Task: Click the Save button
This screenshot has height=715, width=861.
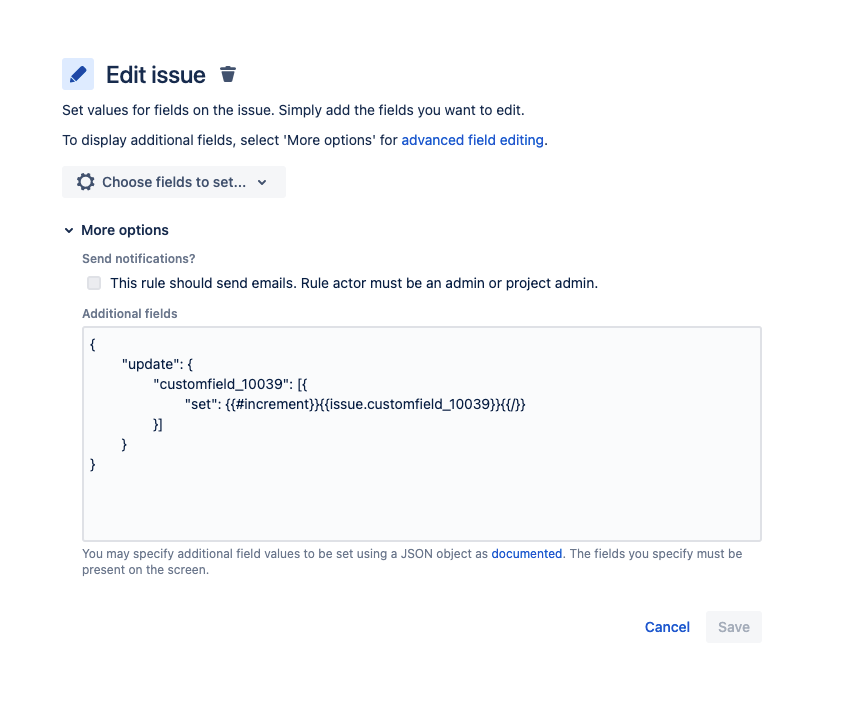Action: [734, 627]
